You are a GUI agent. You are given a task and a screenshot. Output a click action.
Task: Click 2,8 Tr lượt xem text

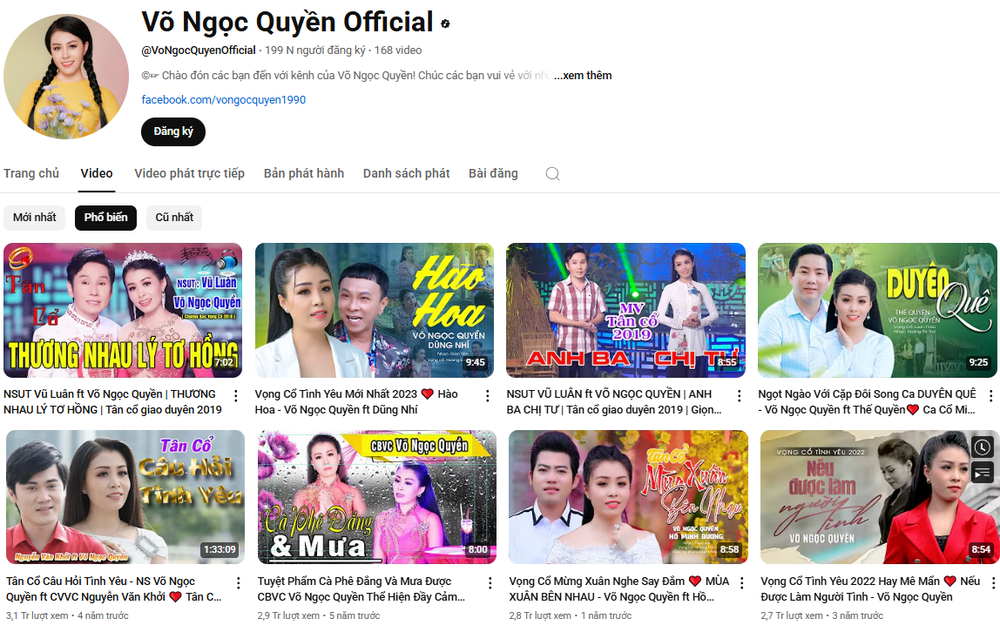pos(540,616)
